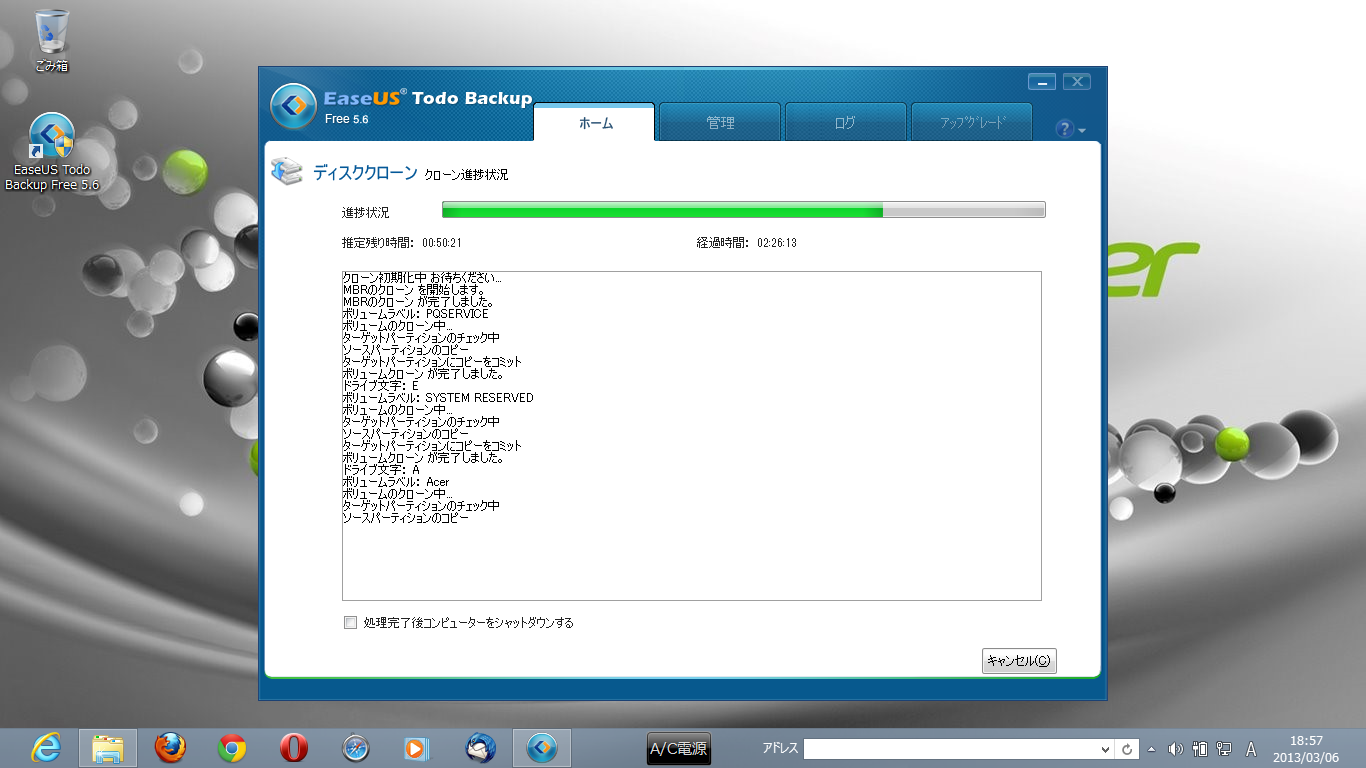The width and height of the screenshot is (1366, 768).
Task: Launch Safari from the taskbar
Action: click(356, 748)
